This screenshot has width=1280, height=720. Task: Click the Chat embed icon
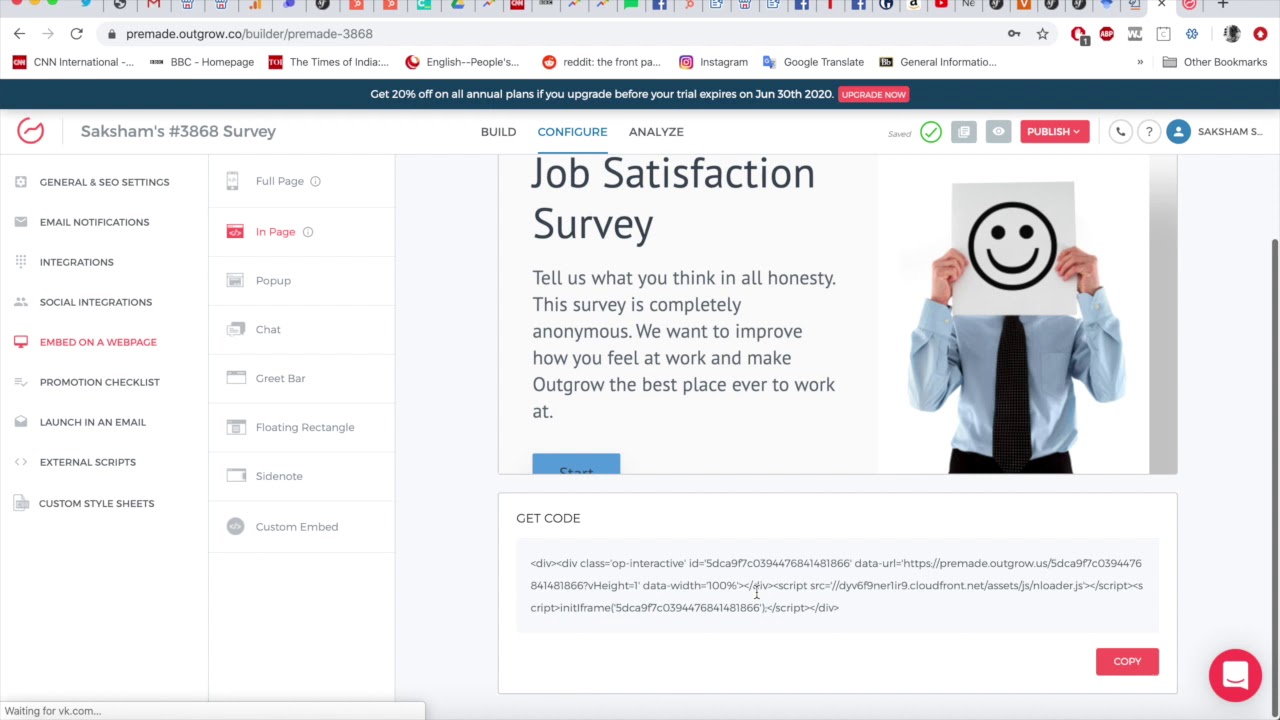236,329
